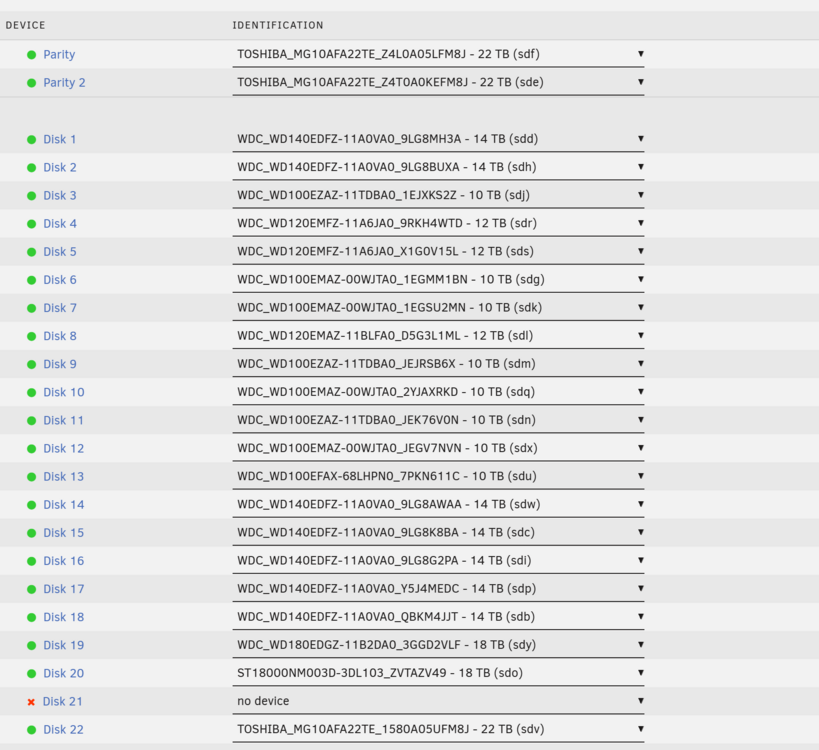Expand the Disk 12 device selector (sdx)

[x=438, y=448]
